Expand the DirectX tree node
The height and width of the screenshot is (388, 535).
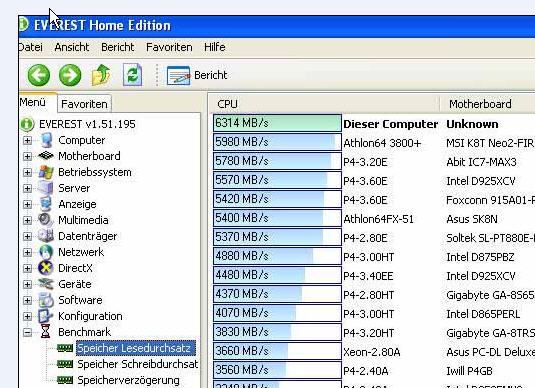[x=27, y=269]
